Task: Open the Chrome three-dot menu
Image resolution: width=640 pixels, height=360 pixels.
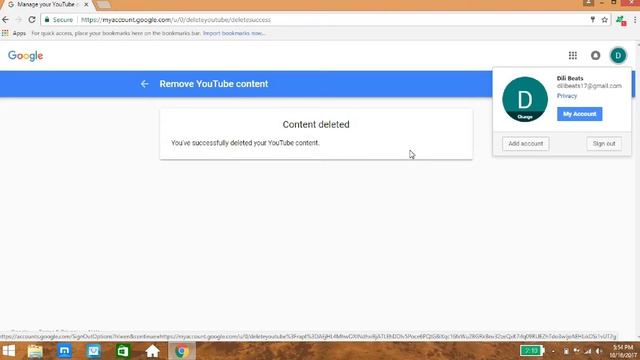Action: 635,20
